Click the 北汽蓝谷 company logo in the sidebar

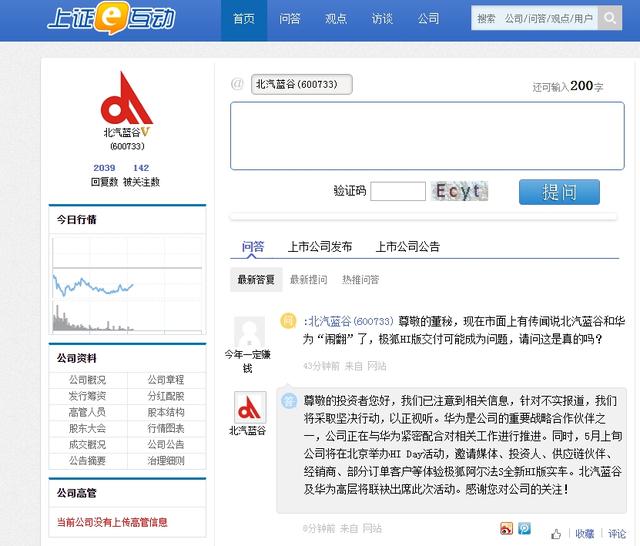pyautogui.click(x=127, y=98)
